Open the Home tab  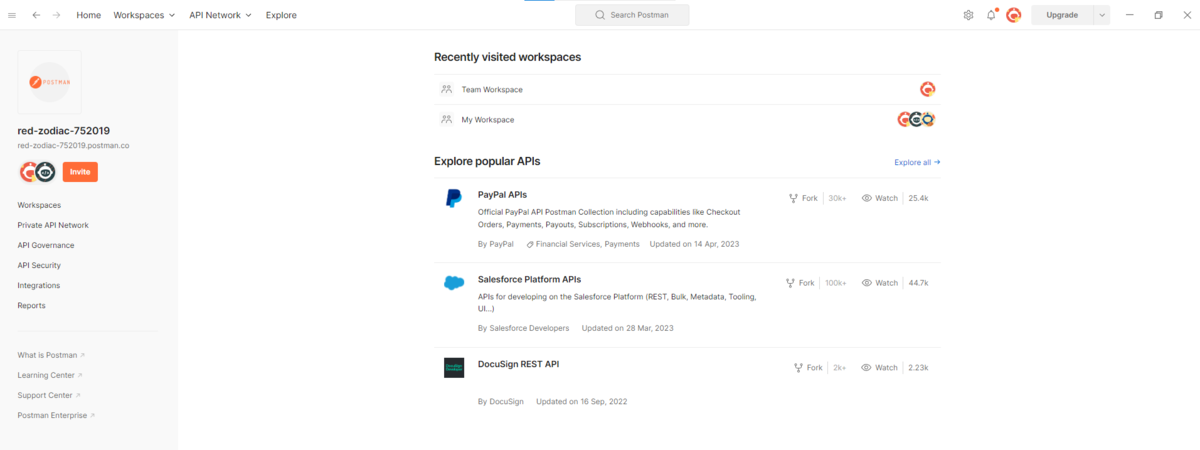point(89,15)
